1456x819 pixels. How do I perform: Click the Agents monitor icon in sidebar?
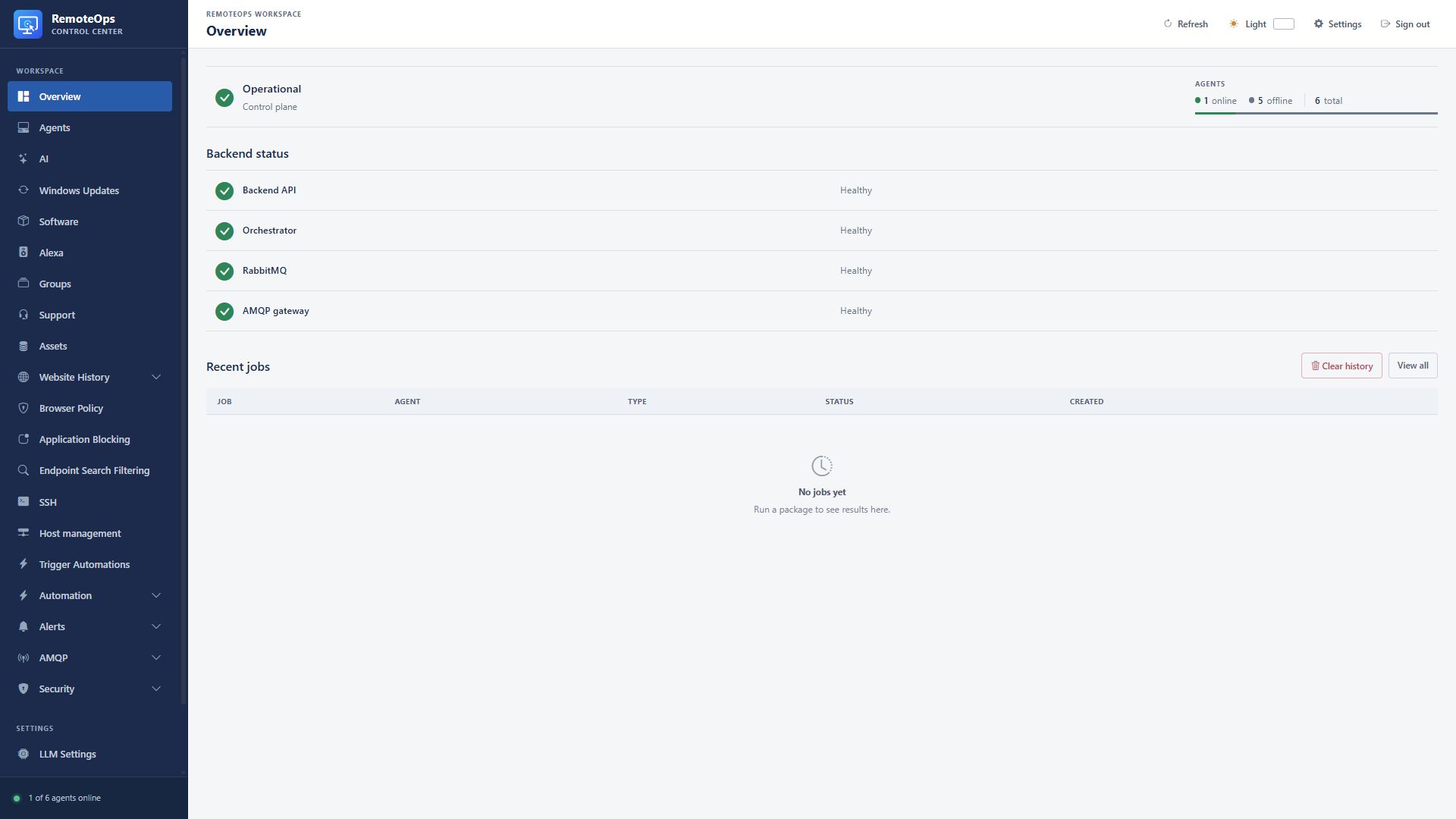click(x=24, y=127)
